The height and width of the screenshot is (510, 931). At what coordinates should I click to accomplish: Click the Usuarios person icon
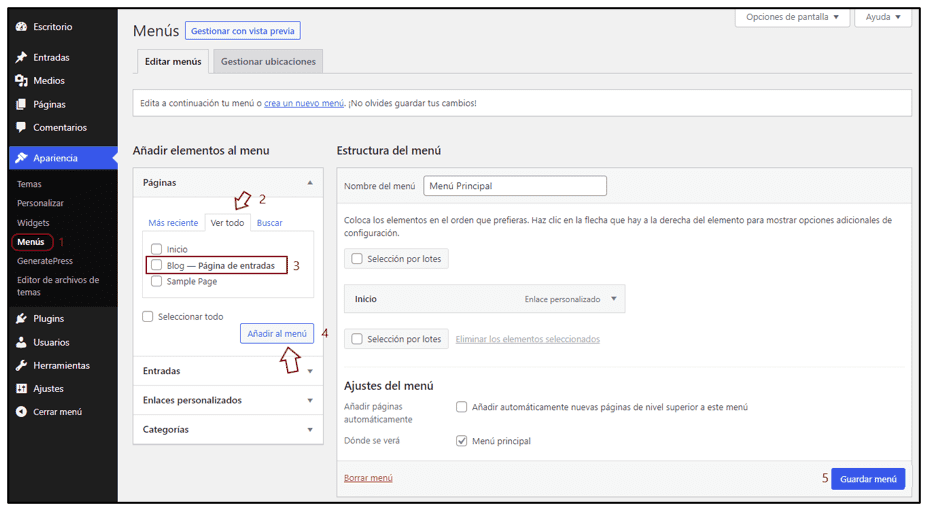21,342
